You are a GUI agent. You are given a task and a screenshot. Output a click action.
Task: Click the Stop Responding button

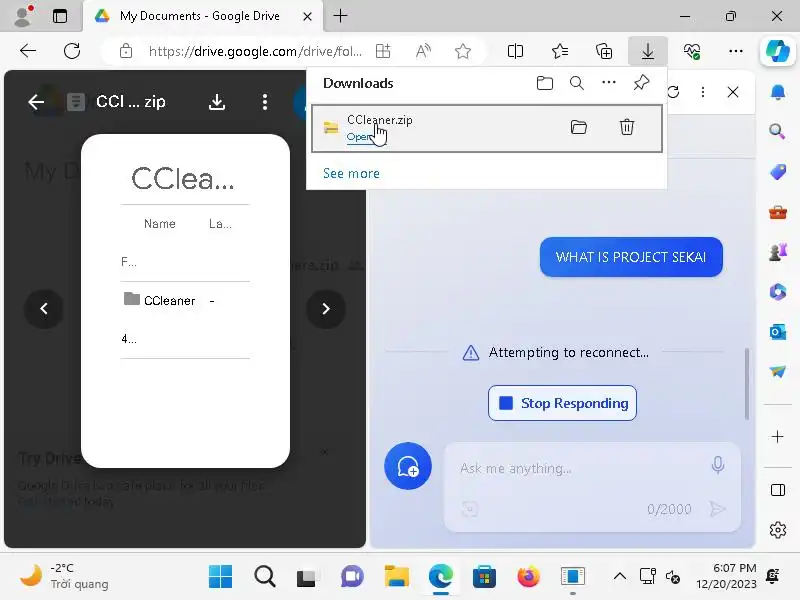point(562,403)
